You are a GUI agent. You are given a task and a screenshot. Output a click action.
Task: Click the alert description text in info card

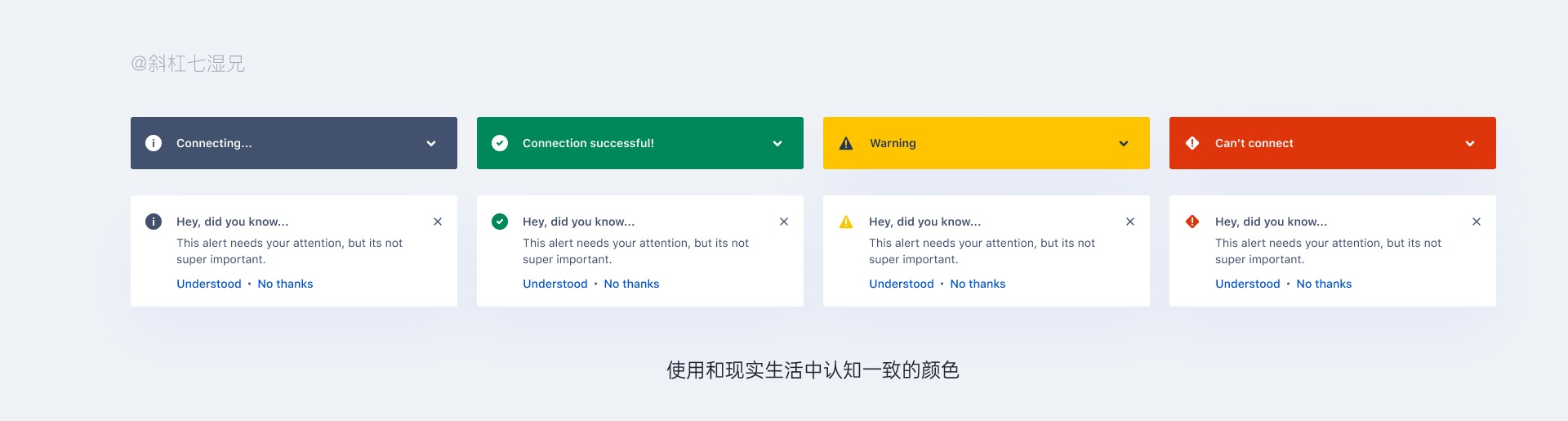pyautogui.click(x=290, y=251)
